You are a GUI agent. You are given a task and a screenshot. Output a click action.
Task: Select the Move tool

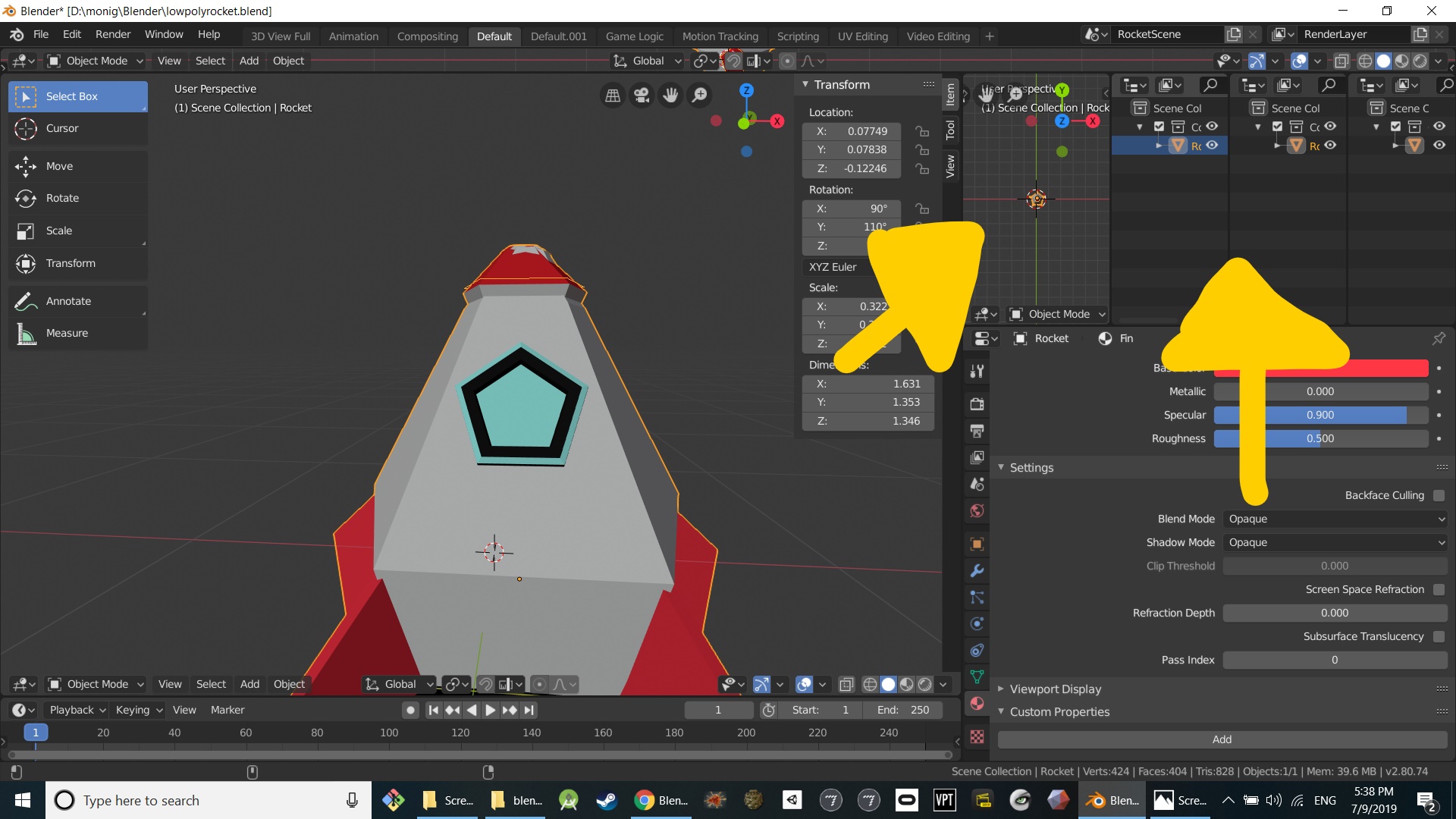click(59, 166)
